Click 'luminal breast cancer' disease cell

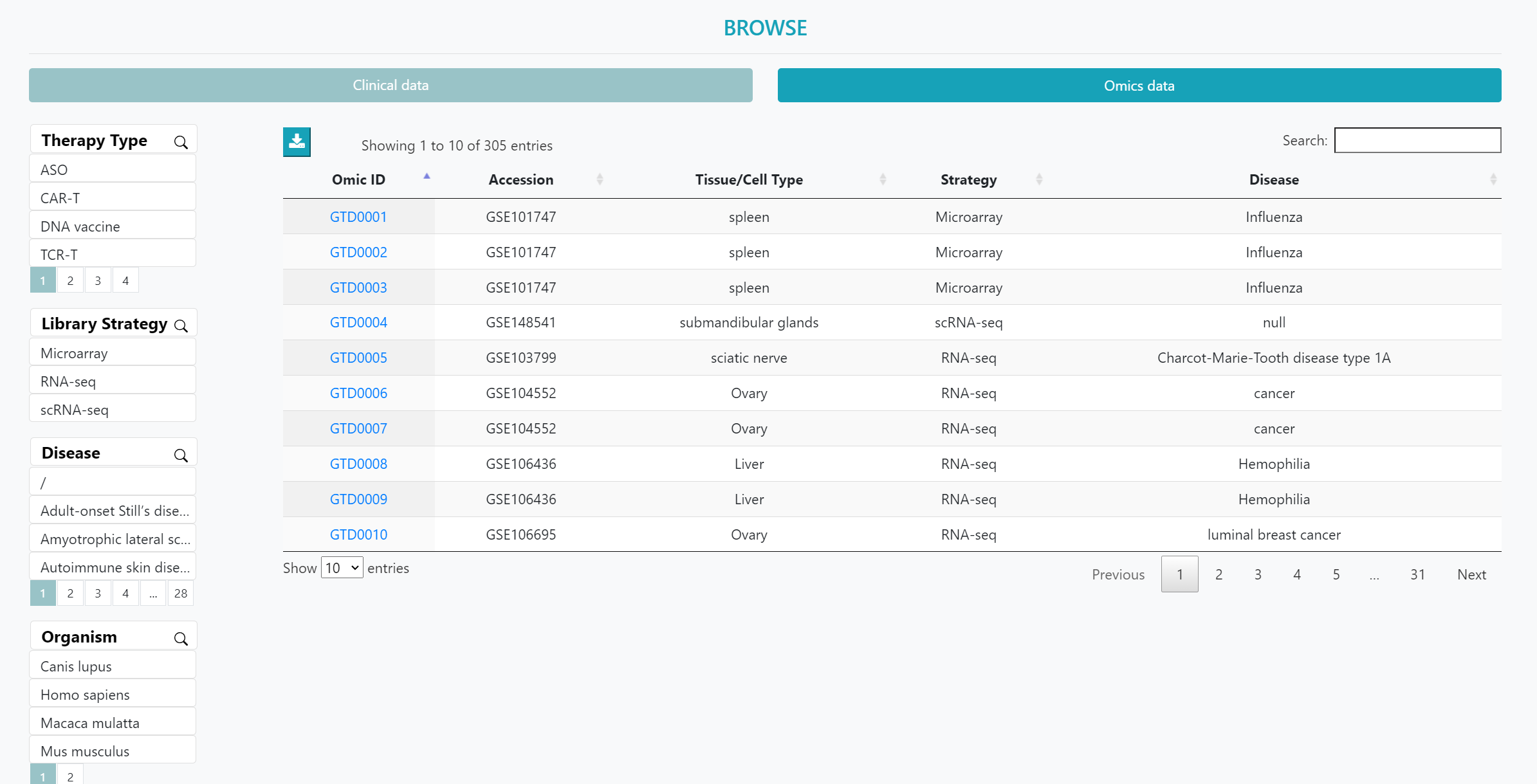tap(1274, 534)
